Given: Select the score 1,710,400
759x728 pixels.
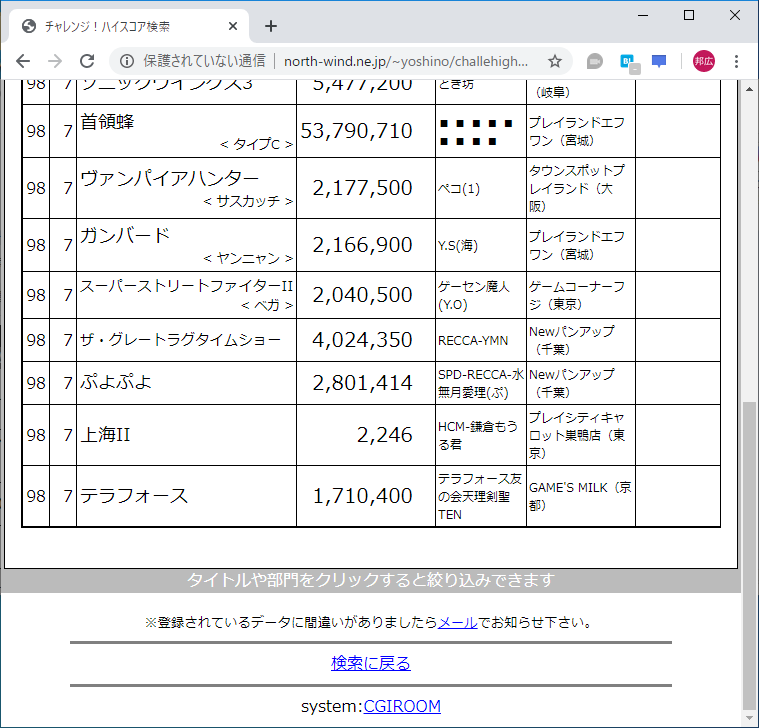Looking at the screenshot, I should point(363,496).
